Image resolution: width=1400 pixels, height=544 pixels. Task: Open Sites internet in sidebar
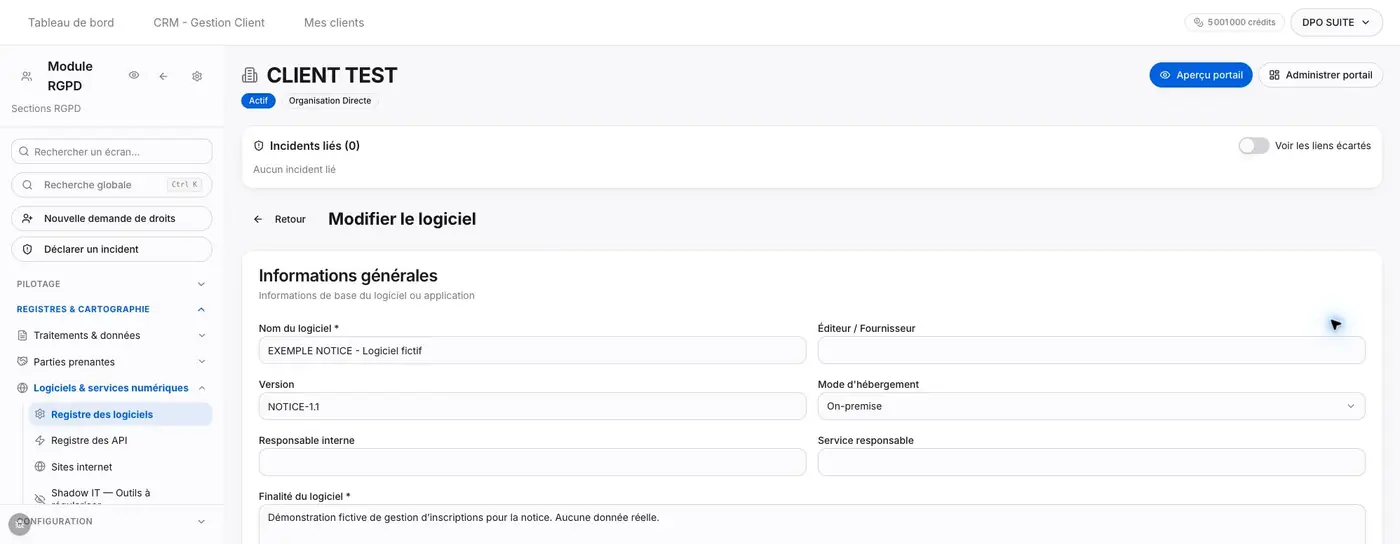pyautogui.click(x=120, y=467)
